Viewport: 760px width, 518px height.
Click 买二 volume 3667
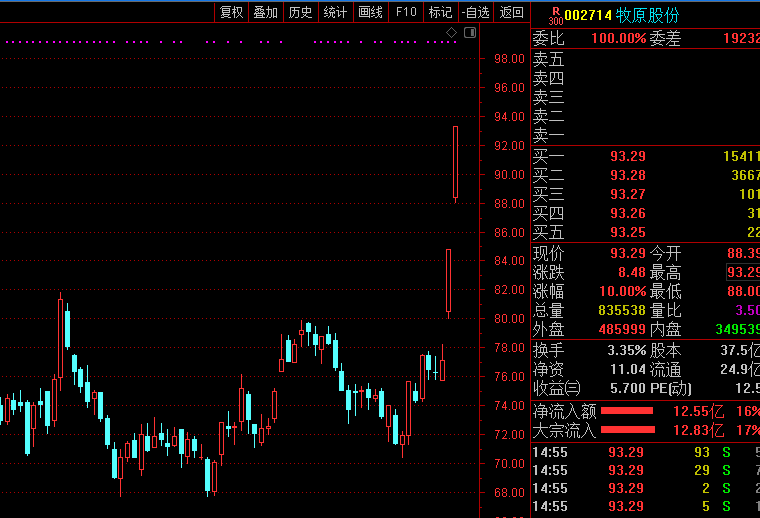click(x=745, y=175)
